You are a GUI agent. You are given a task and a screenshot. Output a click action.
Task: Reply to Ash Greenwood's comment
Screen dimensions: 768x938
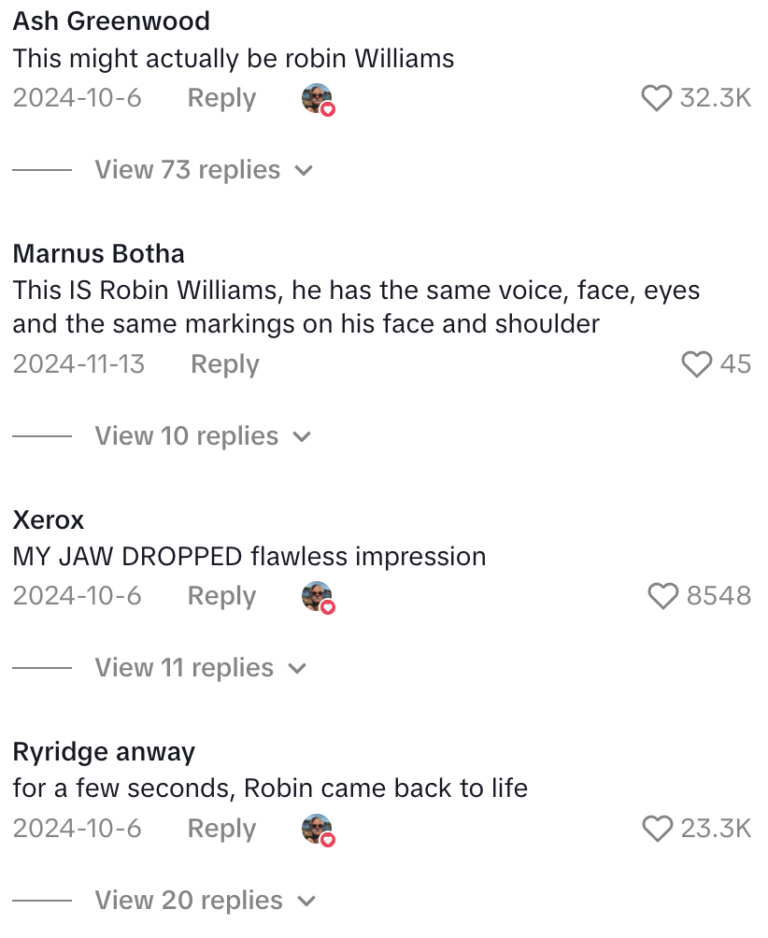tap(221, 98)
